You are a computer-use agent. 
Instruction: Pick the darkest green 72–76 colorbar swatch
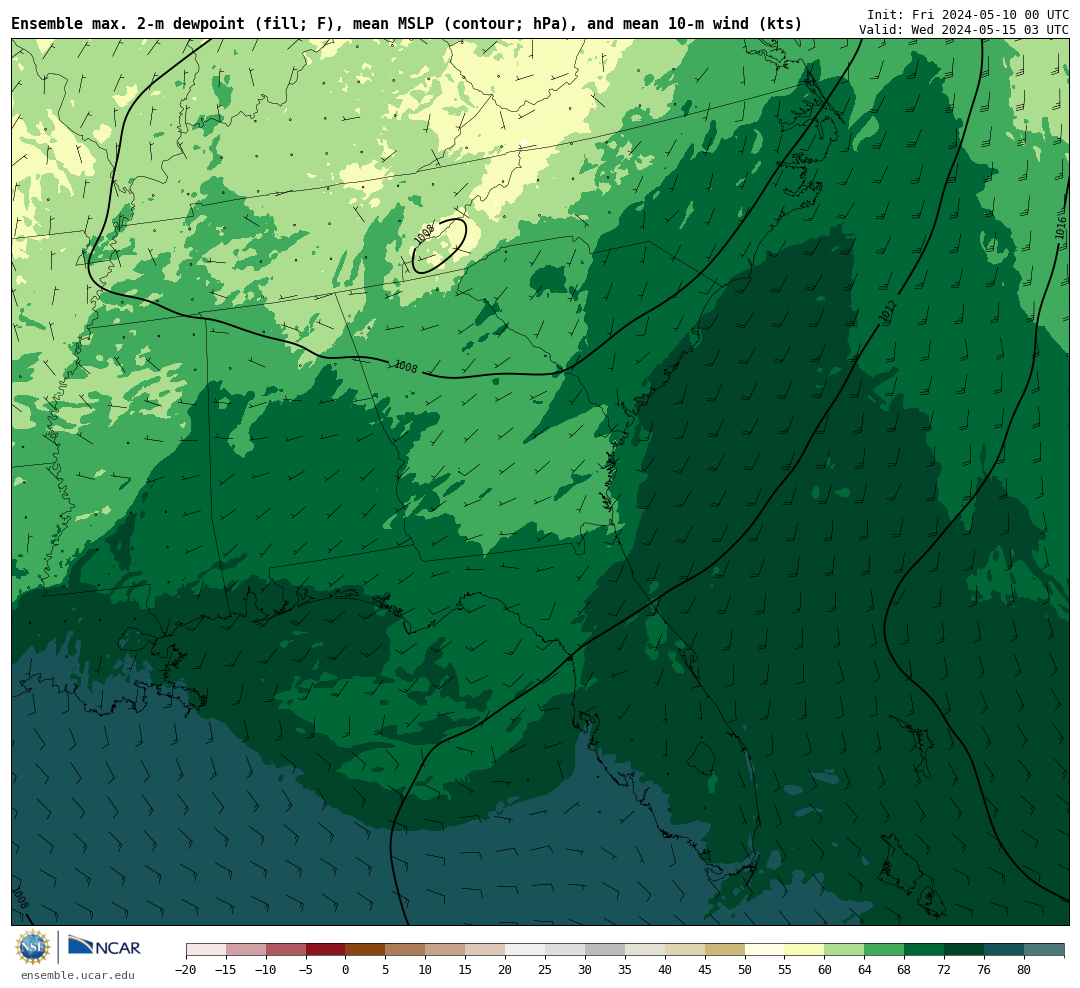964,950
